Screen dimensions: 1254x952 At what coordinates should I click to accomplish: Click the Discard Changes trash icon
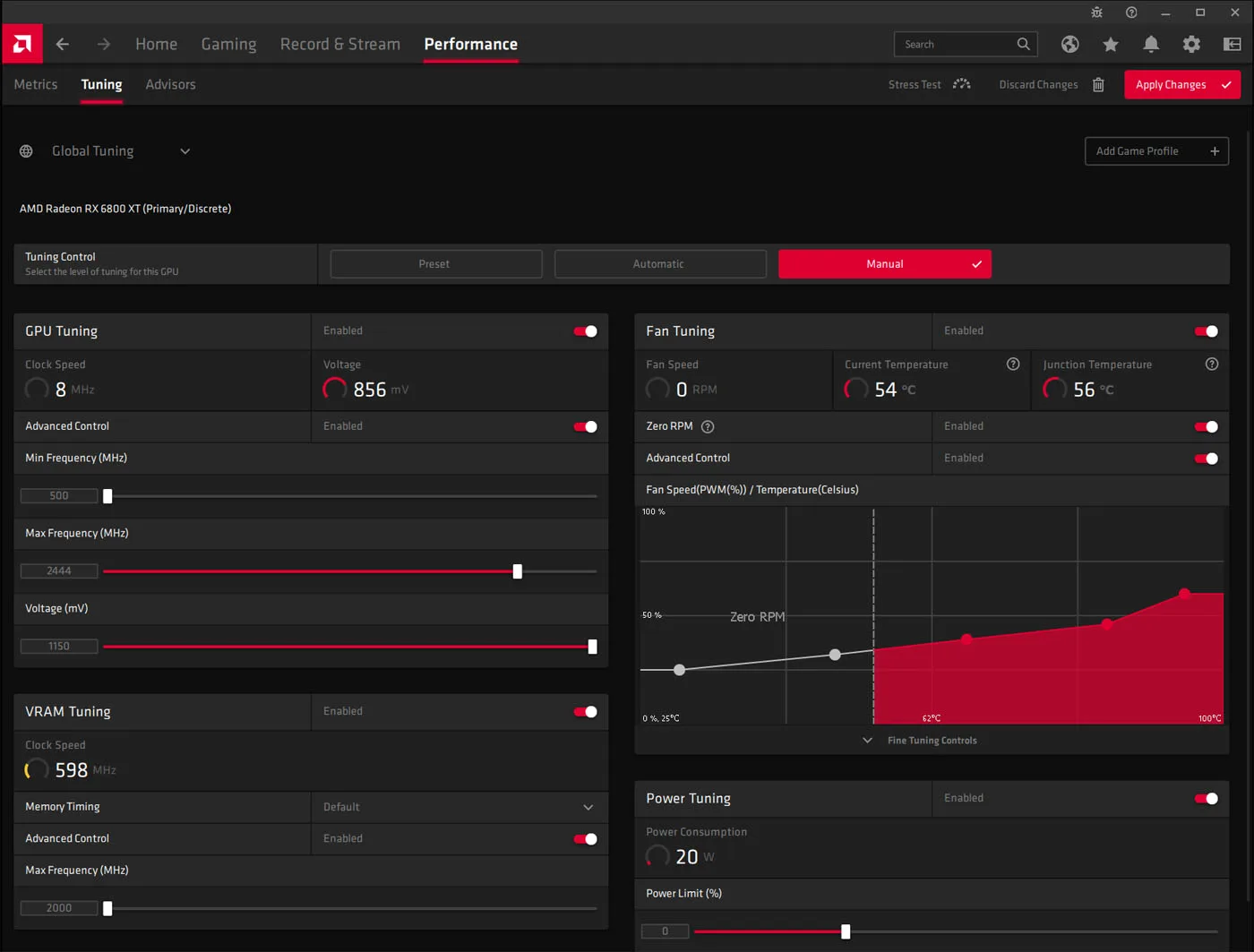click(1098, 84)
